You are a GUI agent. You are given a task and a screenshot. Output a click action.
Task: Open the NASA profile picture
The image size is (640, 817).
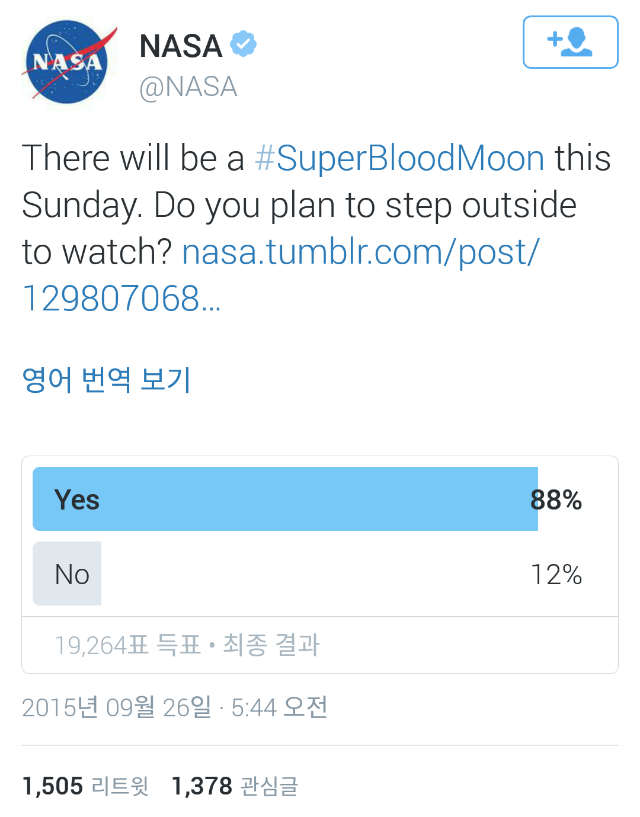(69, 61)
